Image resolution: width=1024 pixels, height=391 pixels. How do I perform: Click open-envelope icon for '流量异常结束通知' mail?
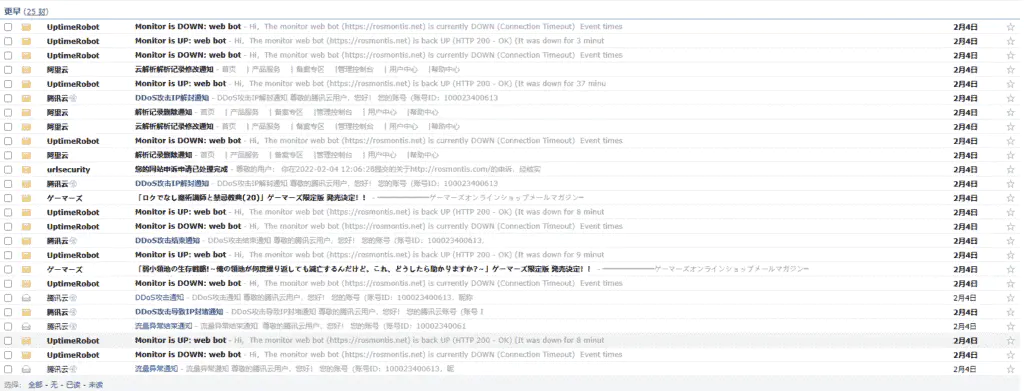tap(27, 326)
